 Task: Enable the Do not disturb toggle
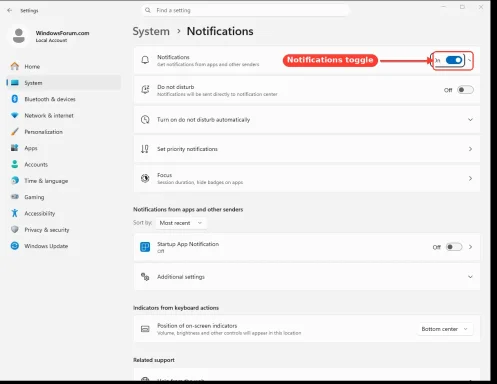[465, 90]
